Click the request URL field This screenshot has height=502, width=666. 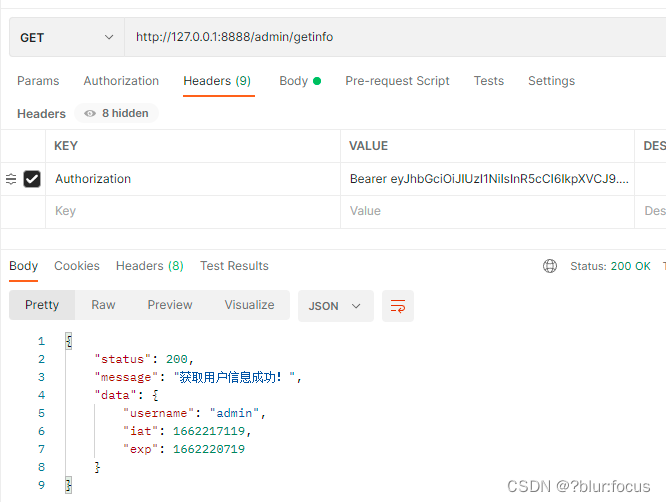(395, 37)
